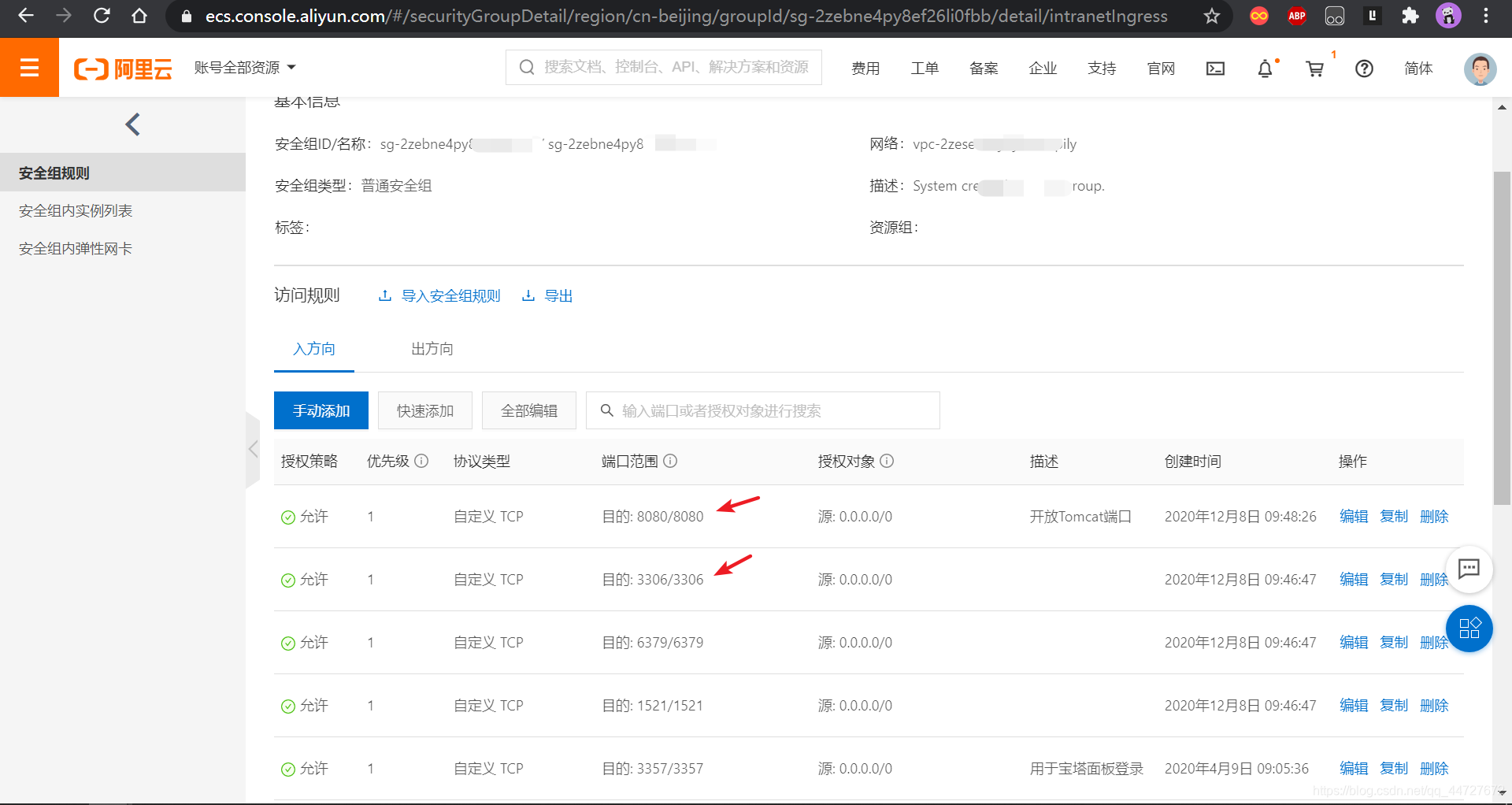Open the floating feedback chat bubble
Screen dimensions: 1512x805
1469,569
